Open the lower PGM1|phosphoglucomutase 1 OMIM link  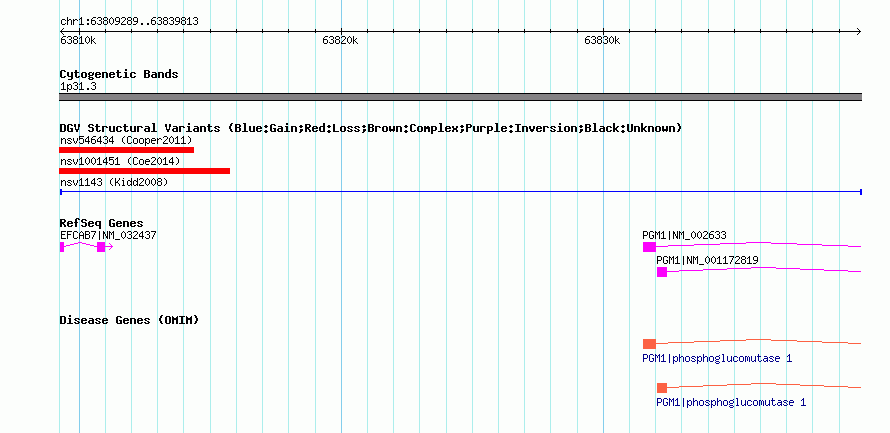731,402
